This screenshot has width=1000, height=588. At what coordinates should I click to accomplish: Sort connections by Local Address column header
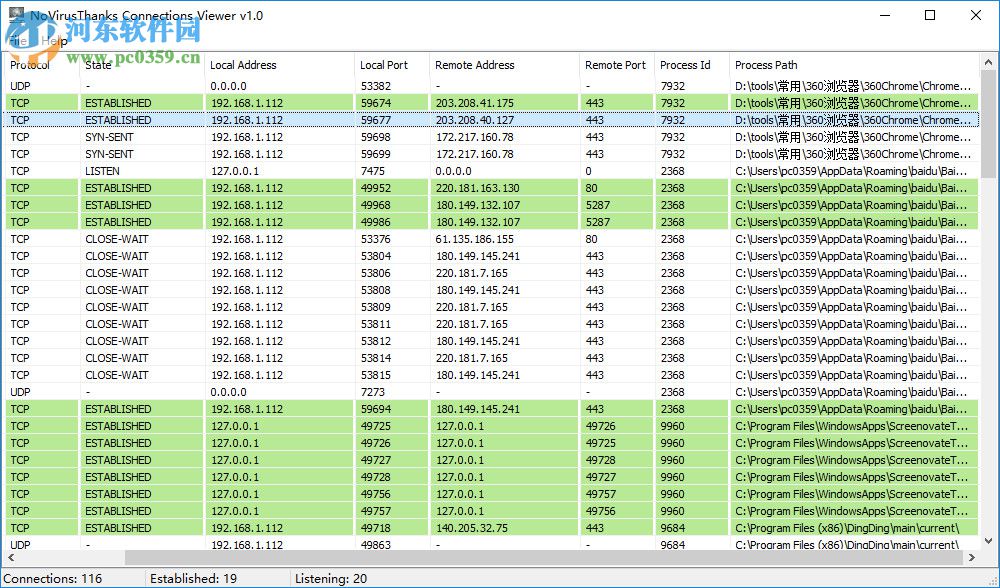244,65
